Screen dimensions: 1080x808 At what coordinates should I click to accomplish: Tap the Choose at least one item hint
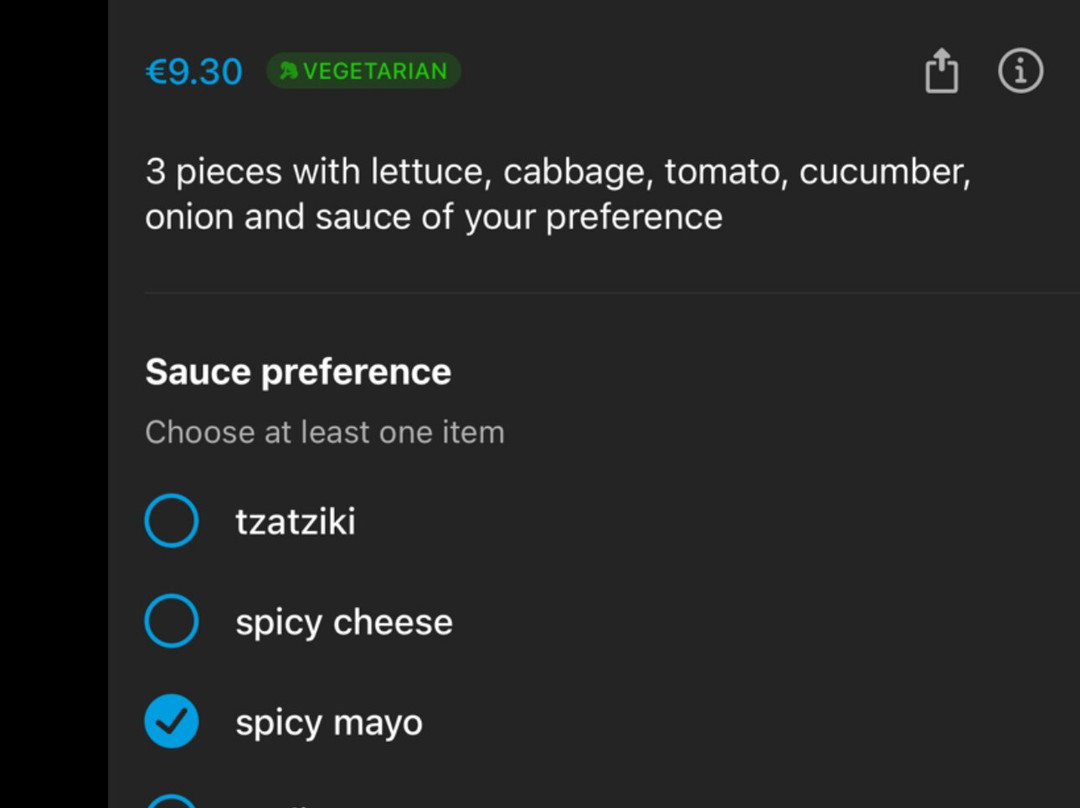tap(325, 433)
